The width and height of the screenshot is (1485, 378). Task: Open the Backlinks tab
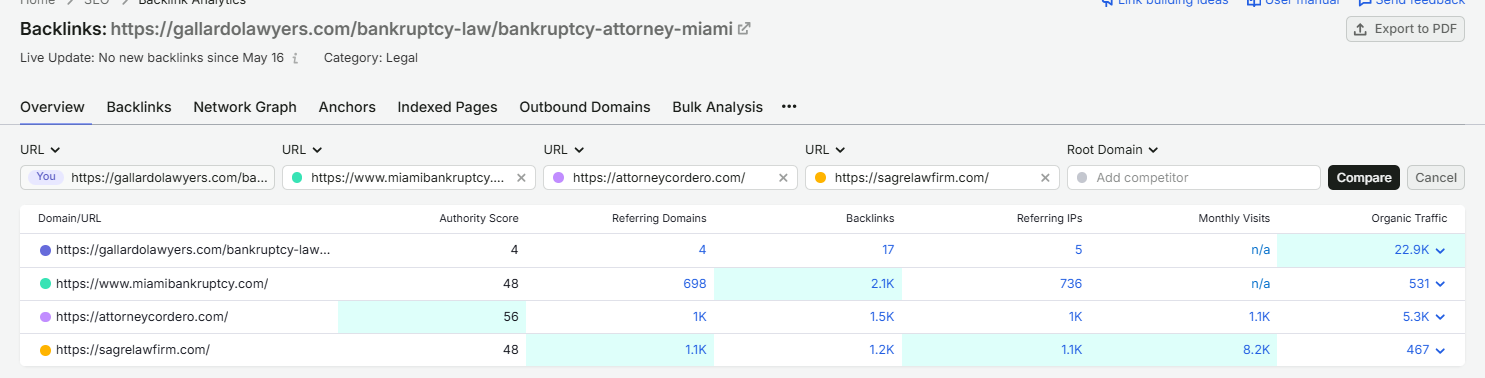[x=139, y=107]
